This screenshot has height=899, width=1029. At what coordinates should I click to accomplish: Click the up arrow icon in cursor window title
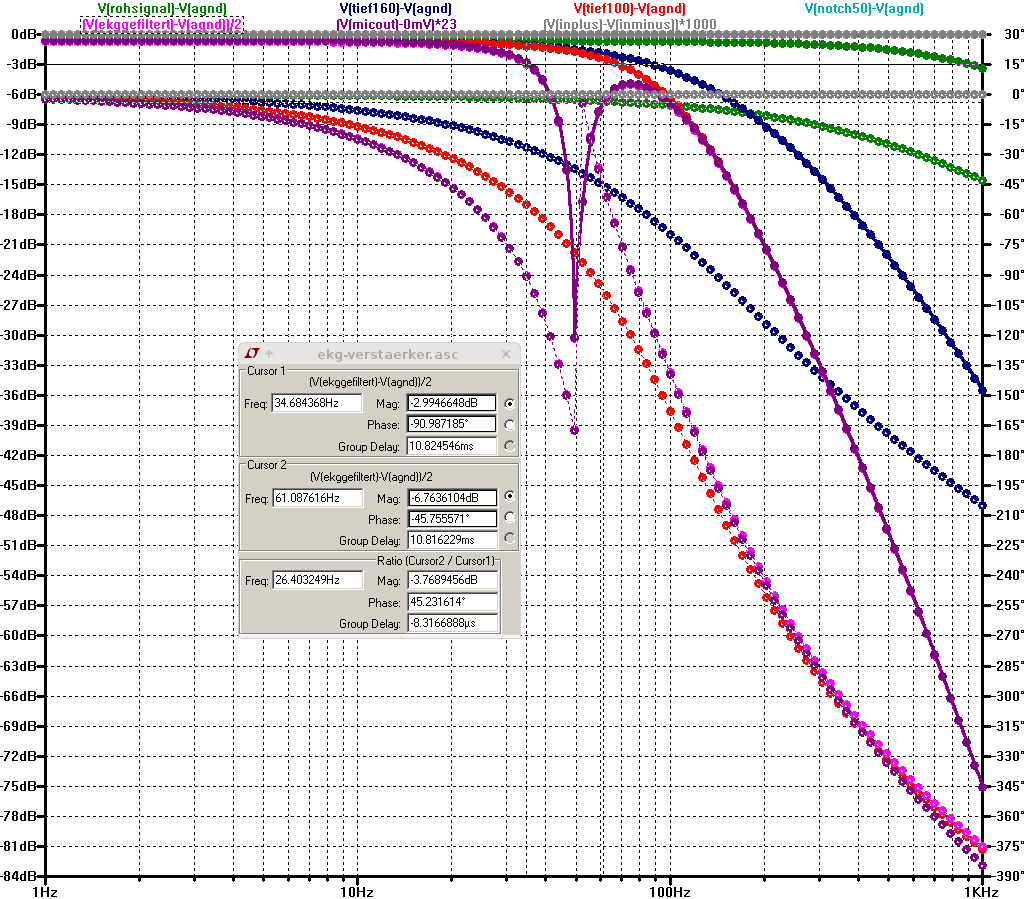coord(269,354)
